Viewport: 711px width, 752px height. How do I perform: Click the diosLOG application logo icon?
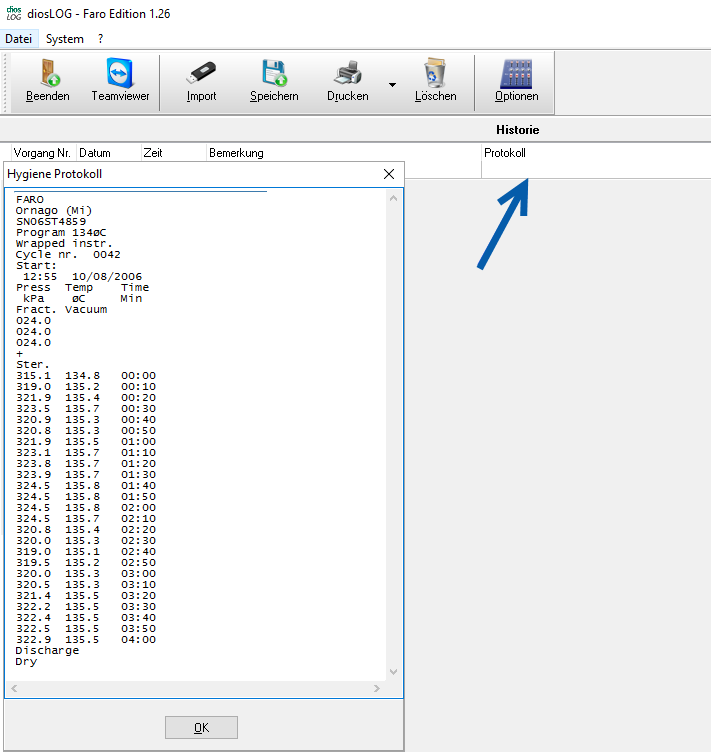point(14,13)
